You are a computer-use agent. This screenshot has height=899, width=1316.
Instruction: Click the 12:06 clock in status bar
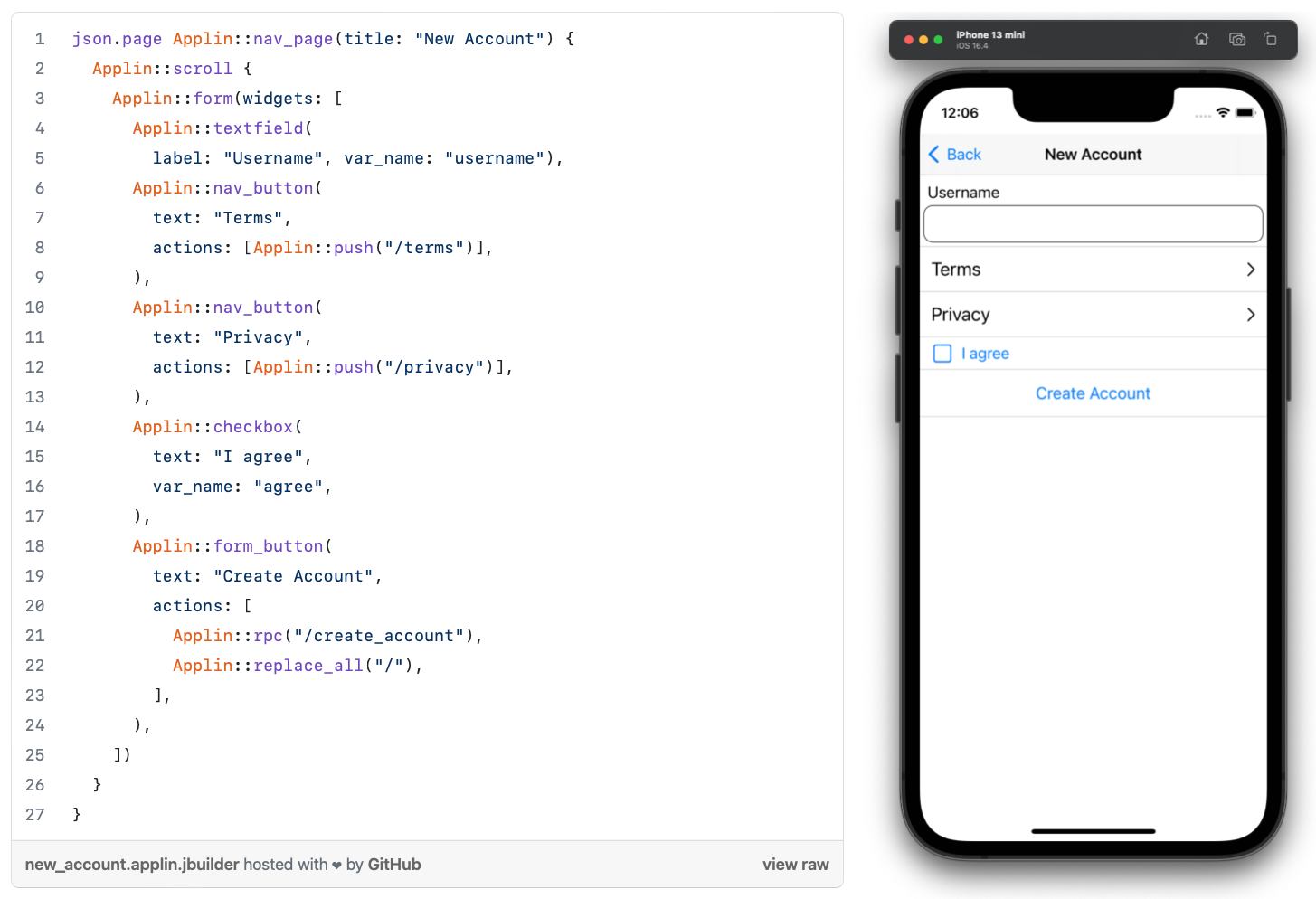(x=960, y=113)
